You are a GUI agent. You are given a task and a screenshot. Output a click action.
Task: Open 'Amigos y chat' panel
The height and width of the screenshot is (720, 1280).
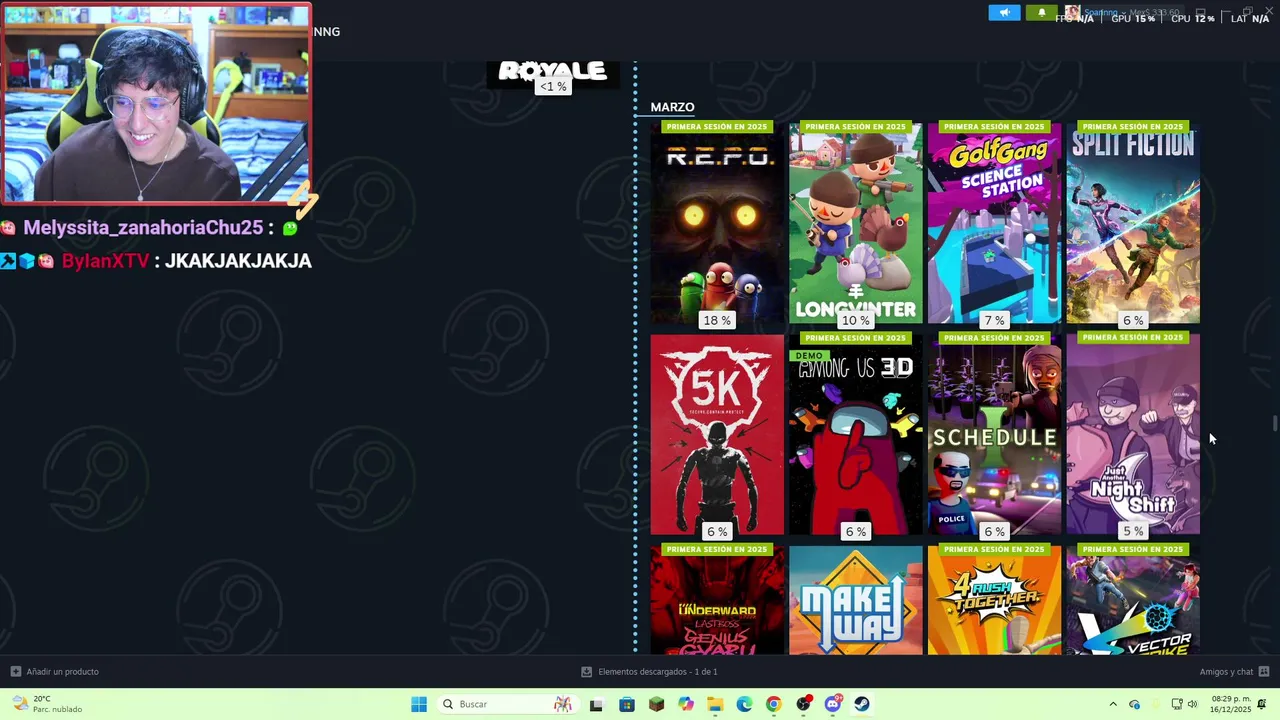point(1226,672)
